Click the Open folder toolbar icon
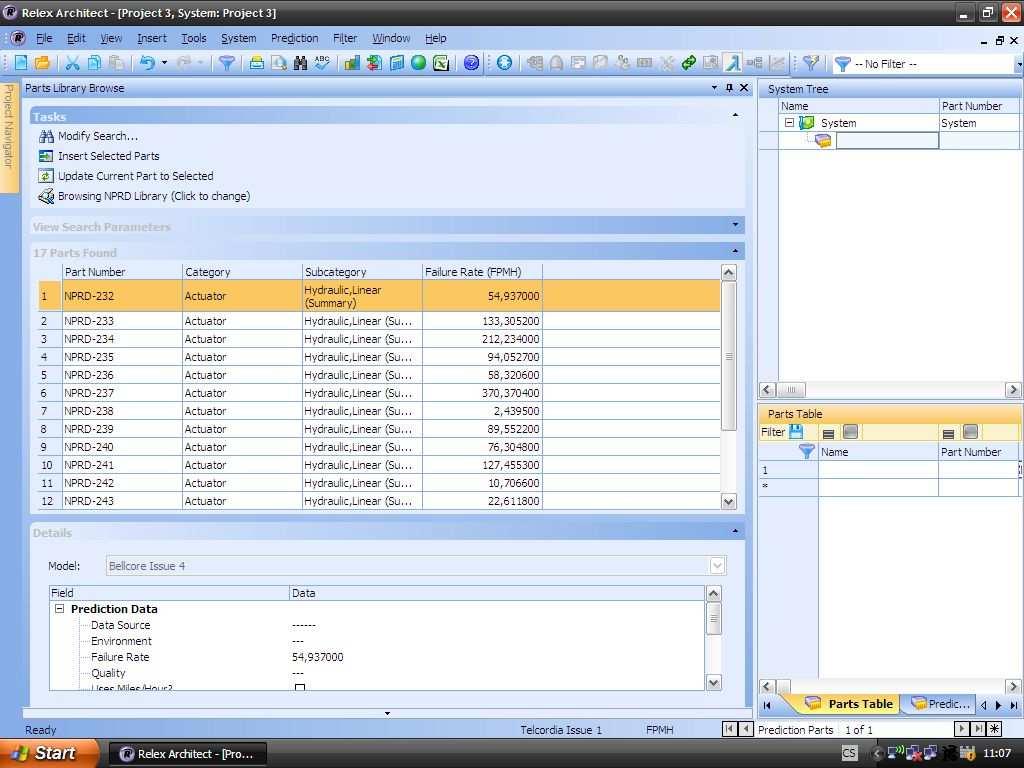The height and width of the screenshot is (768, 1024). pyautogui.click(x=42, y=63)
